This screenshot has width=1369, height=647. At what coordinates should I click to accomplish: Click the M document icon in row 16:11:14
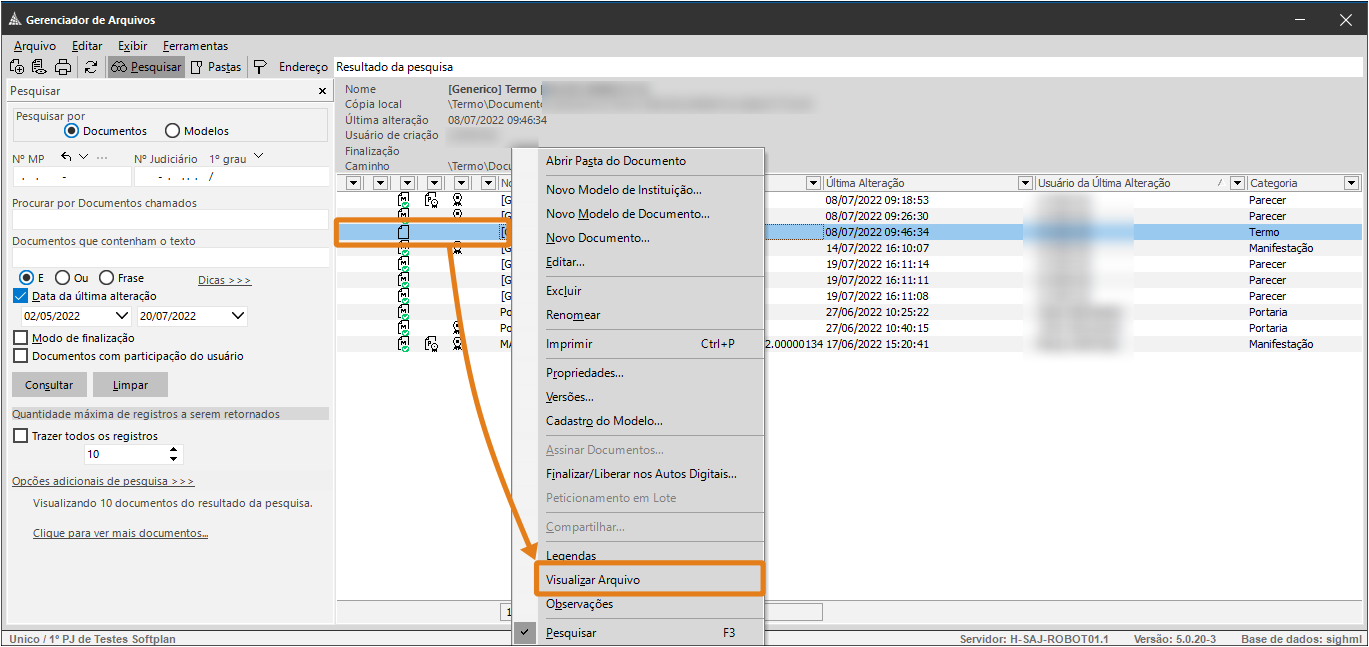[x=404, y=264]
